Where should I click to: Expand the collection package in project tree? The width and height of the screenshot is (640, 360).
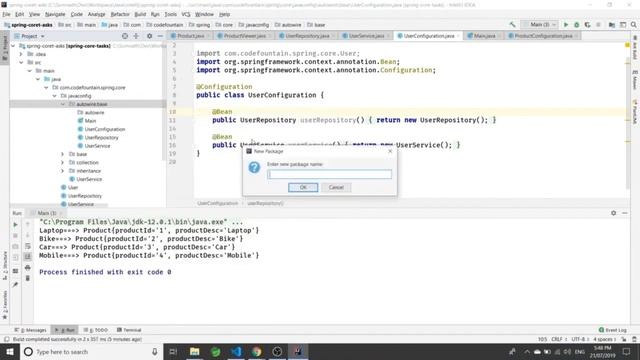click(x=62, y=162)
